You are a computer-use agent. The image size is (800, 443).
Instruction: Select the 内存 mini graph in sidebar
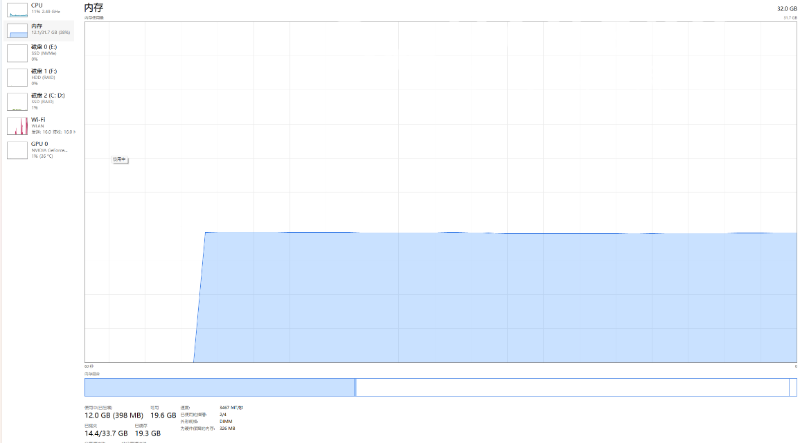[18, 30]
